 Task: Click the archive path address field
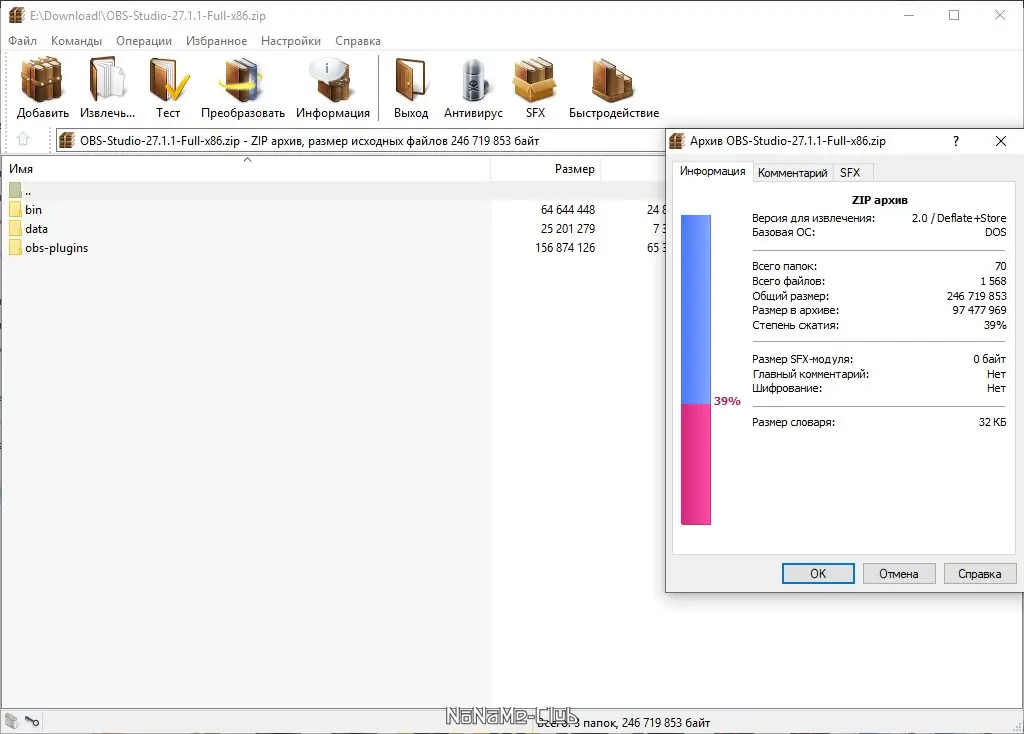click(360, 140)
